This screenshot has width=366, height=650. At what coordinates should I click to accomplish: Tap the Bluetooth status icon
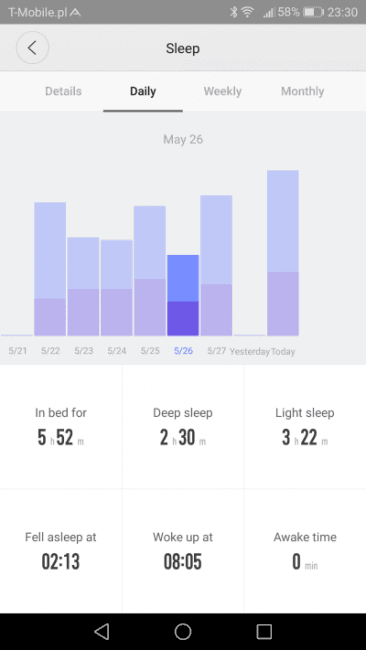click(x=234, y=12)
